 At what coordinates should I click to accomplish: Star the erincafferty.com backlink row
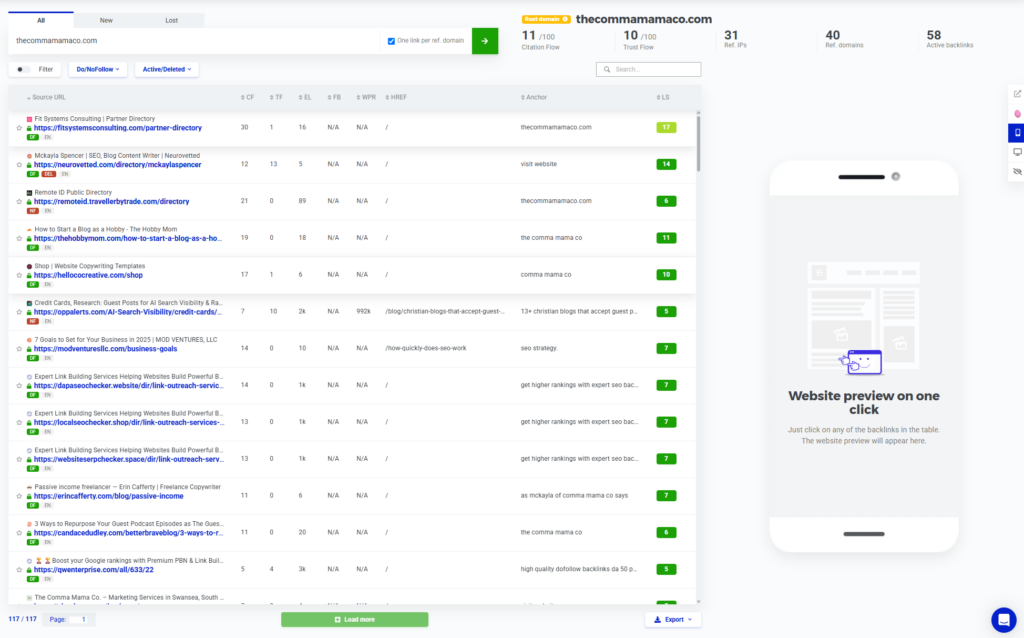[x=19, y=496]
